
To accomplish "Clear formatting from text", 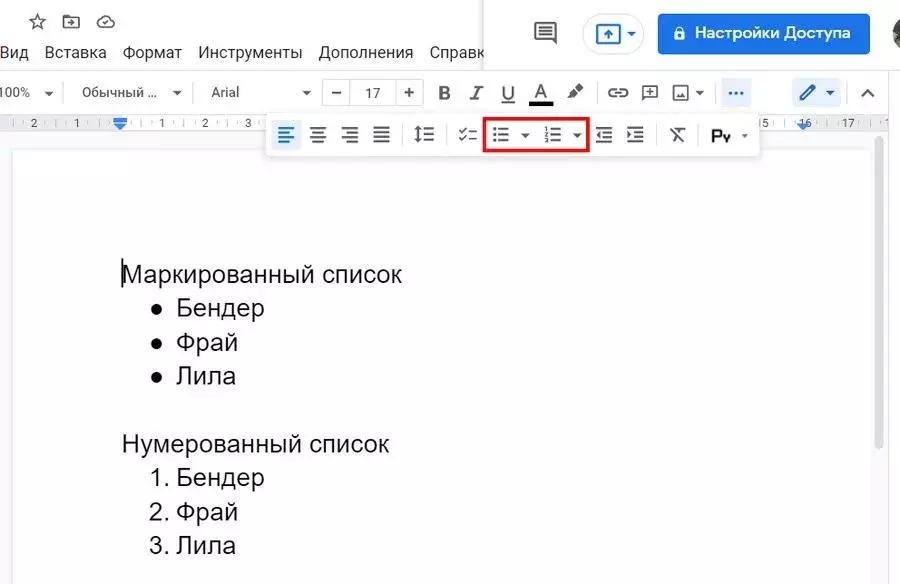I will pos(677,134).
